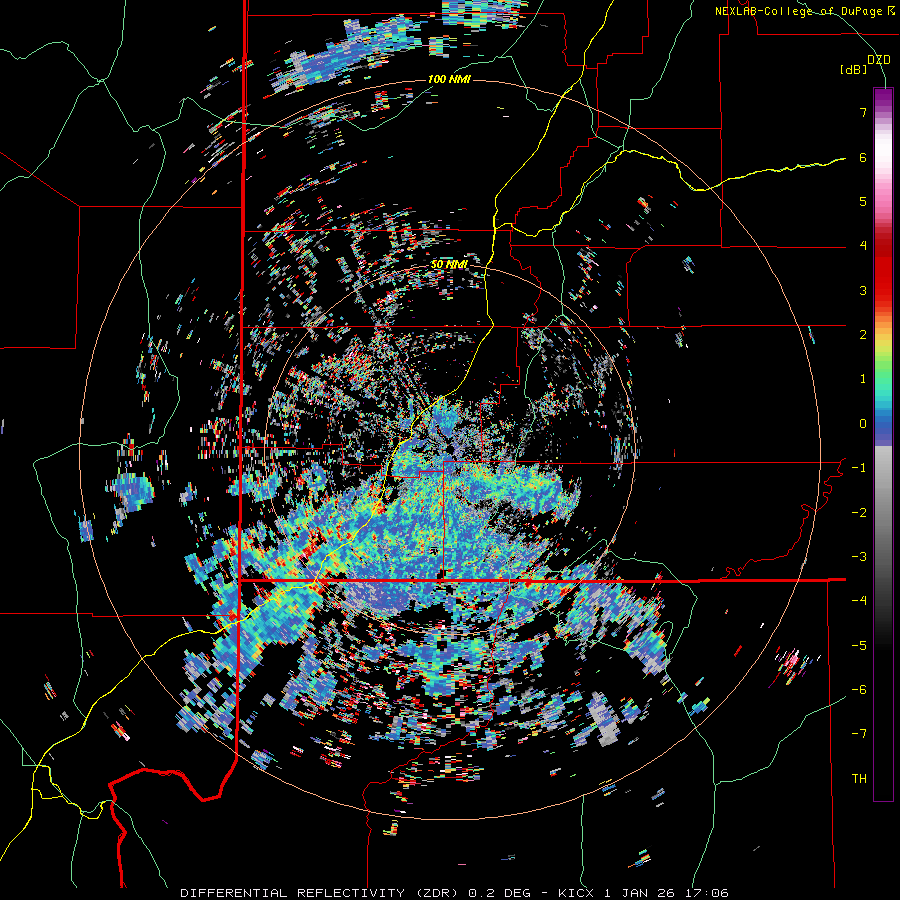
Task: Click the "1 JAN 26" date text
Action: [x=637, y=893]
